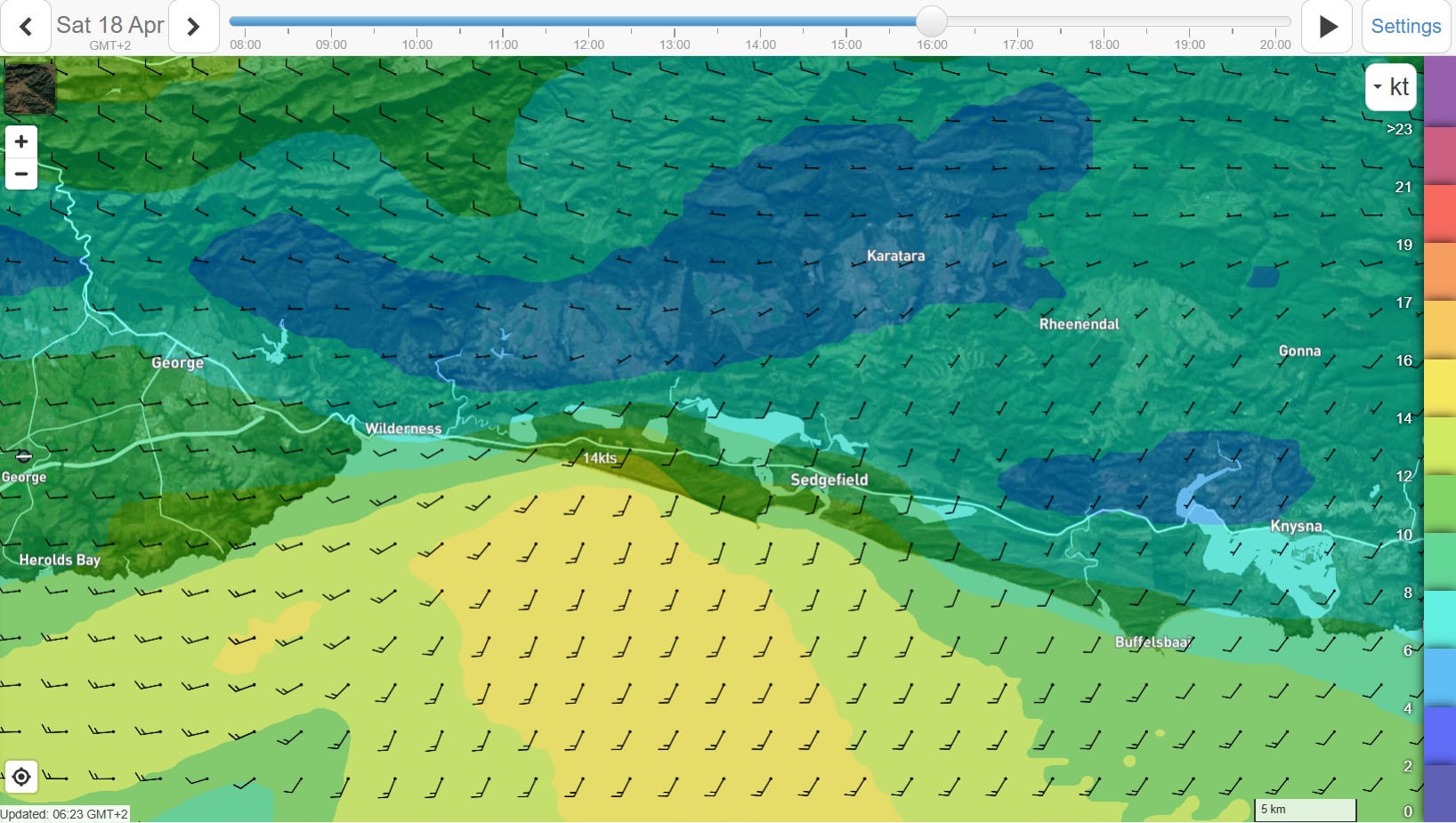
Task: Click the Knysna place label
Action: click(x=1296, y=526)
